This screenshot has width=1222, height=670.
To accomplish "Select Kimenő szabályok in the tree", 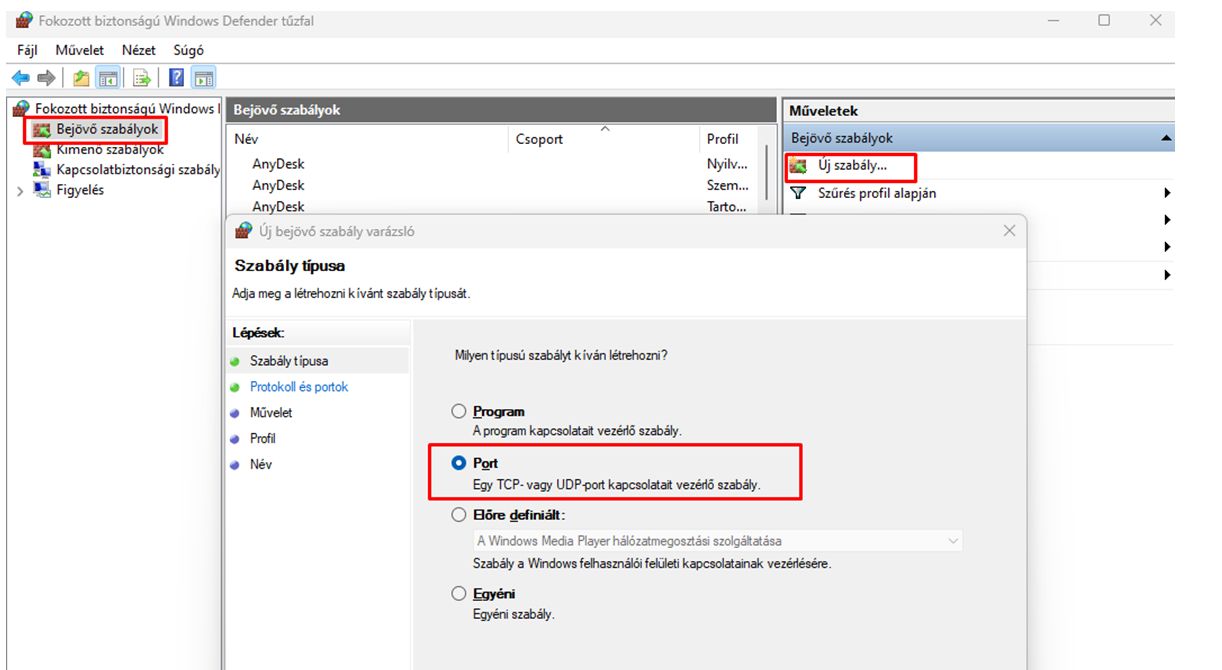I will [110, 150].
